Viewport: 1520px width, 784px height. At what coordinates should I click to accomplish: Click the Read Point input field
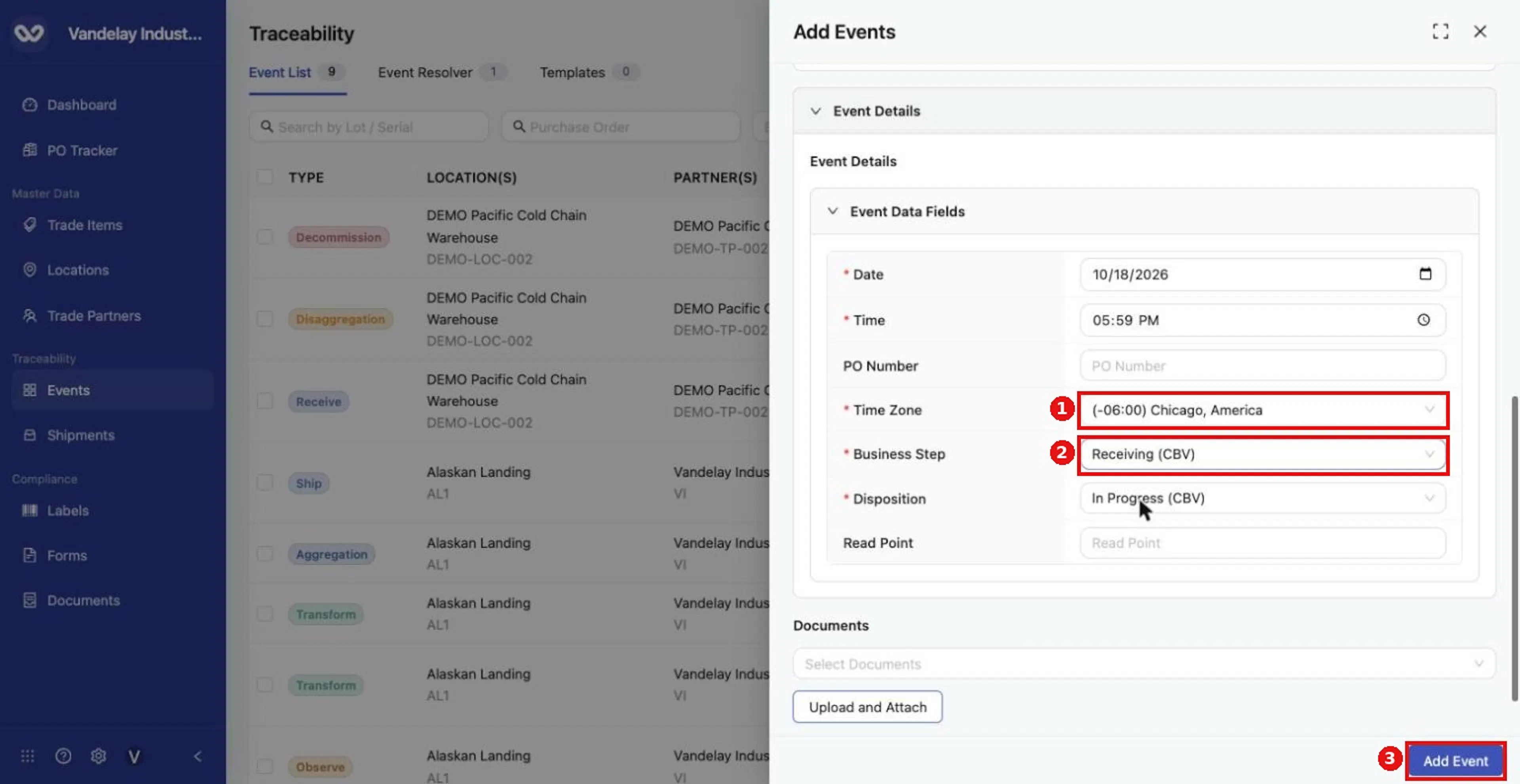click(1263, 543)
